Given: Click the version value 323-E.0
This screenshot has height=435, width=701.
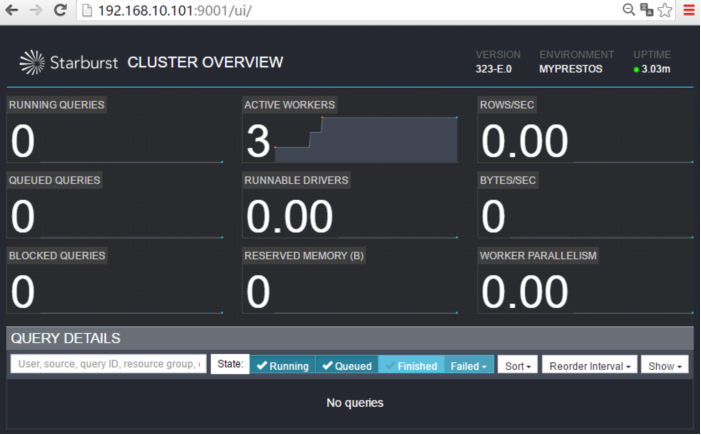Looking at the screenshot, I should pyautogui.click(x=494, y=69).
